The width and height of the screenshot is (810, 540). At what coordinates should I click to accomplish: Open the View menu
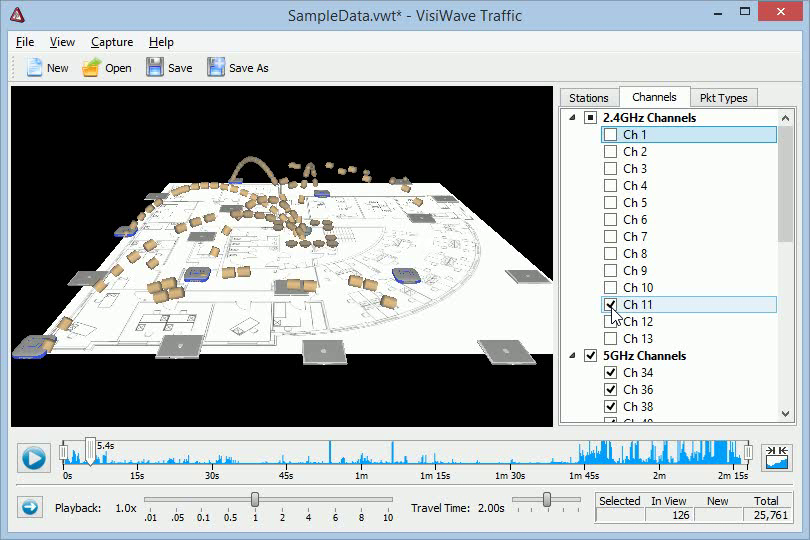[62, 42]
